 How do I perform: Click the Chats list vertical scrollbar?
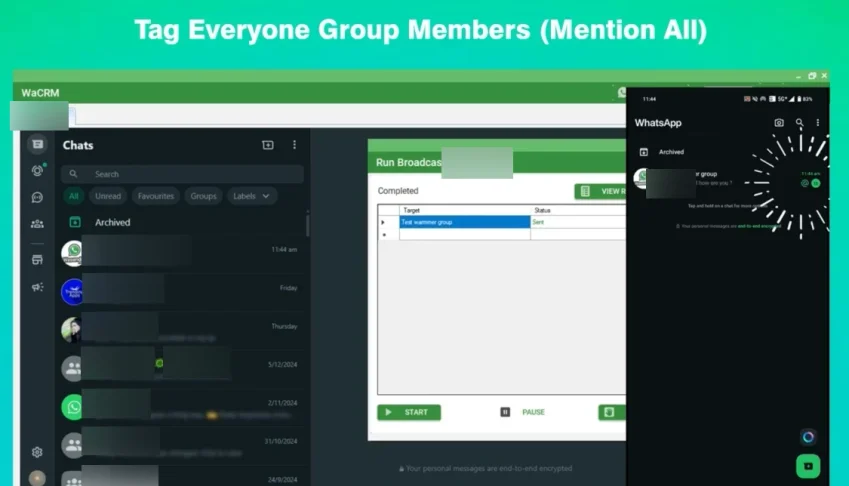click(308, 224)
